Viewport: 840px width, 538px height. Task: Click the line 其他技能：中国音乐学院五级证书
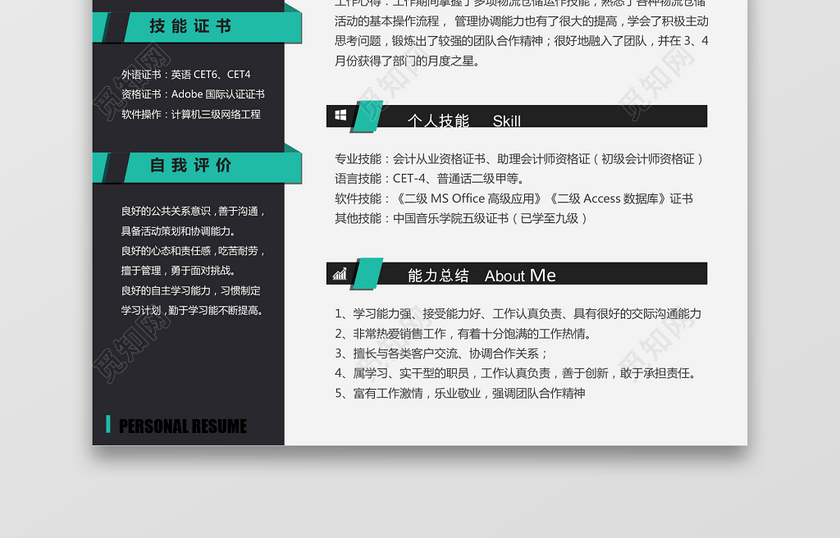(x=461, y=219)
